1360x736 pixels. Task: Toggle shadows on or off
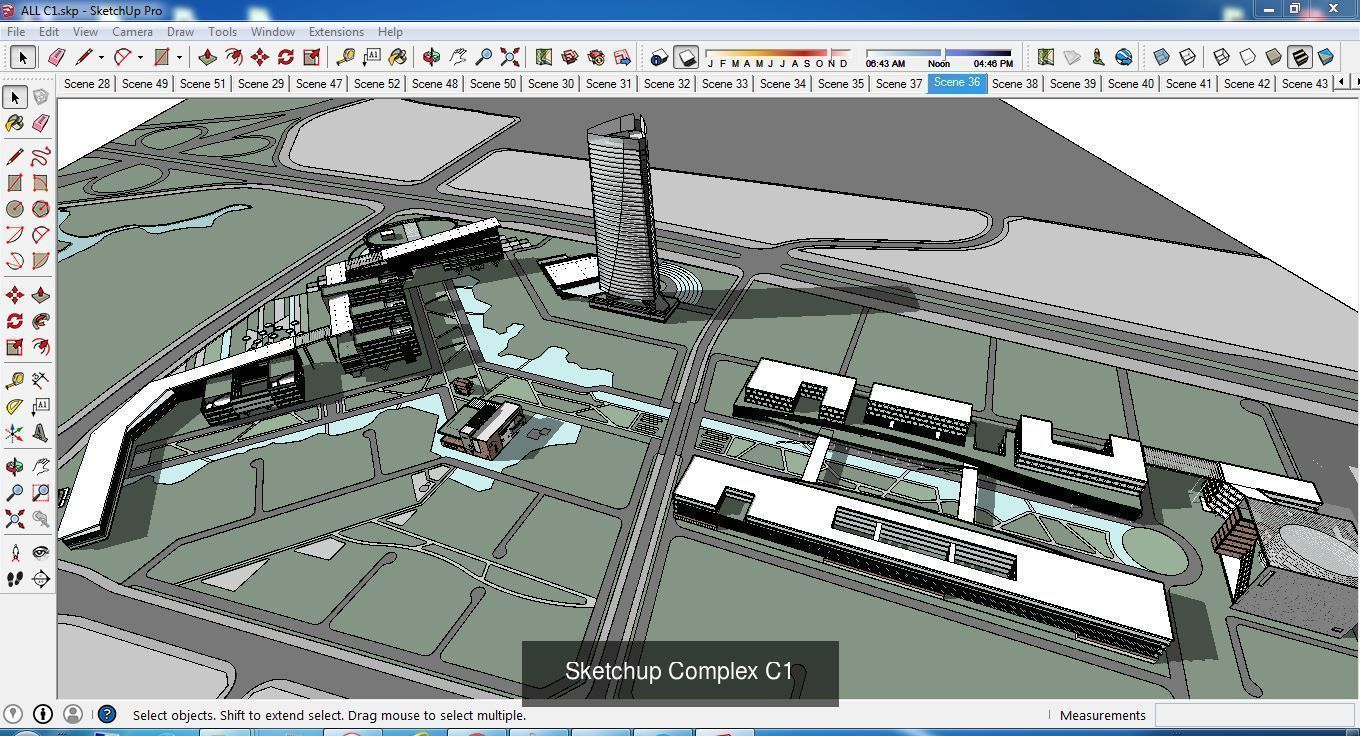685,57
